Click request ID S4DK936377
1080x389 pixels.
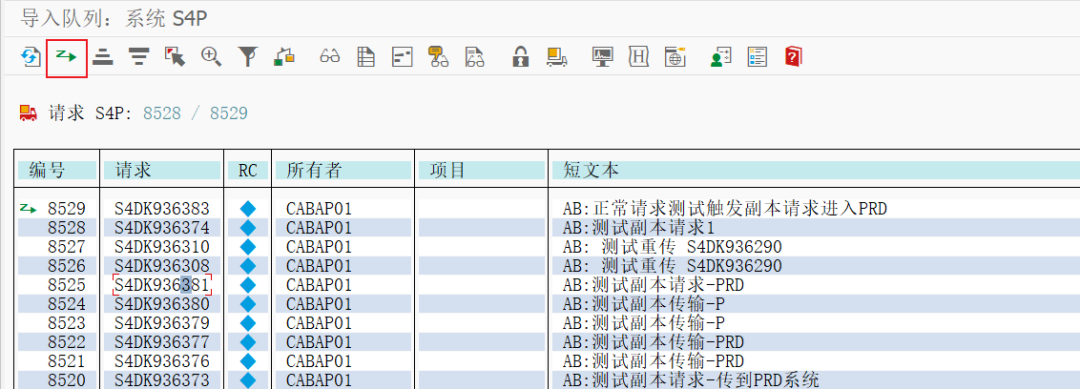click(162, 342)
